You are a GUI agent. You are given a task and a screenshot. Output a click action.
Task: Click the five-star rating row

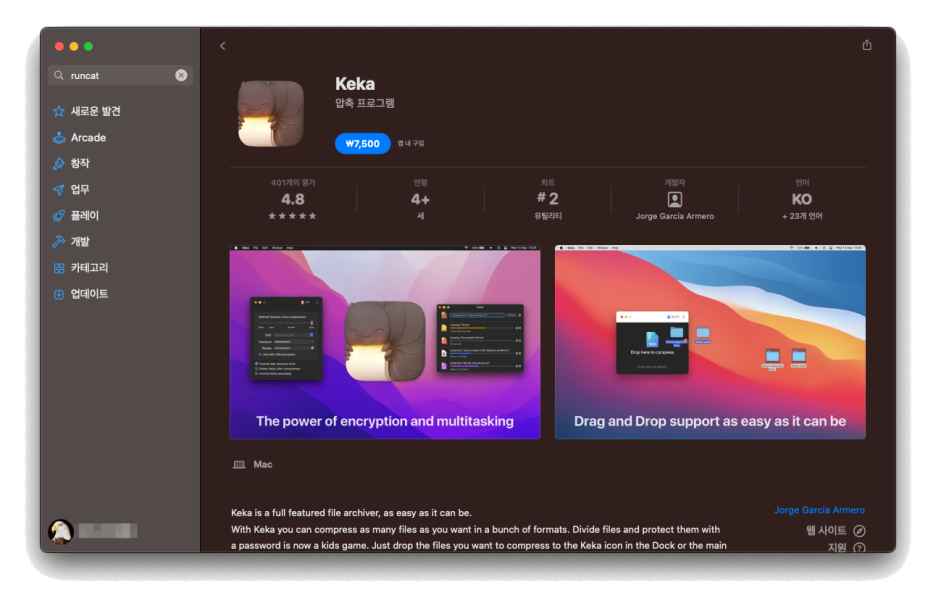292,216
